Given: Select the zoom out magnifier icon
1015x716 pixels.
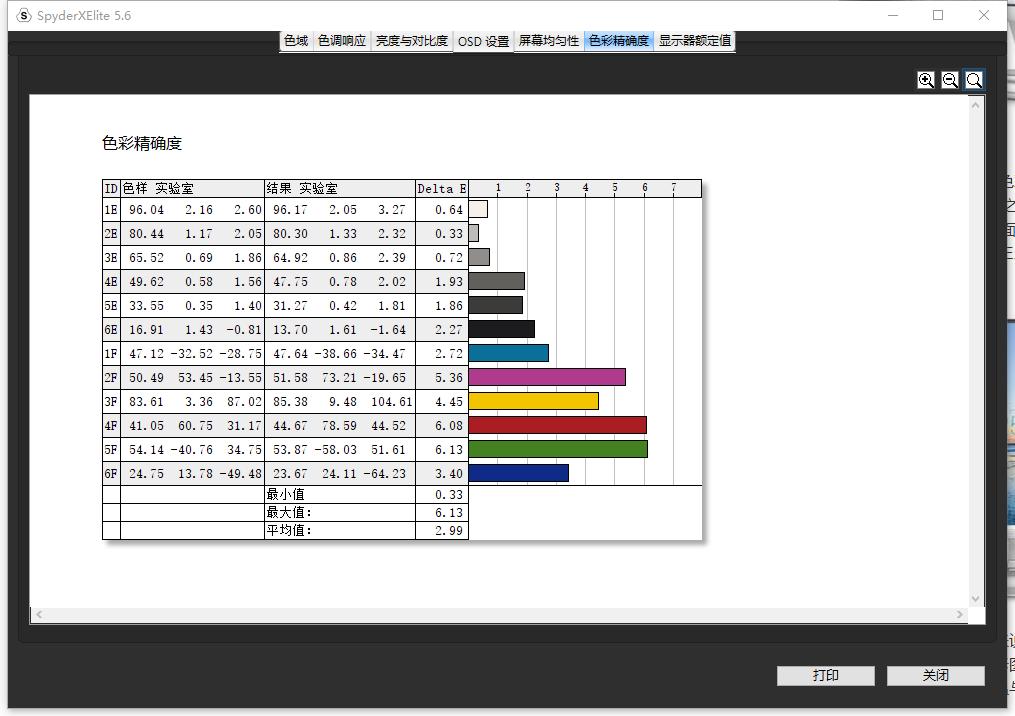Looking at the screenshot, I should click(949, 80).
